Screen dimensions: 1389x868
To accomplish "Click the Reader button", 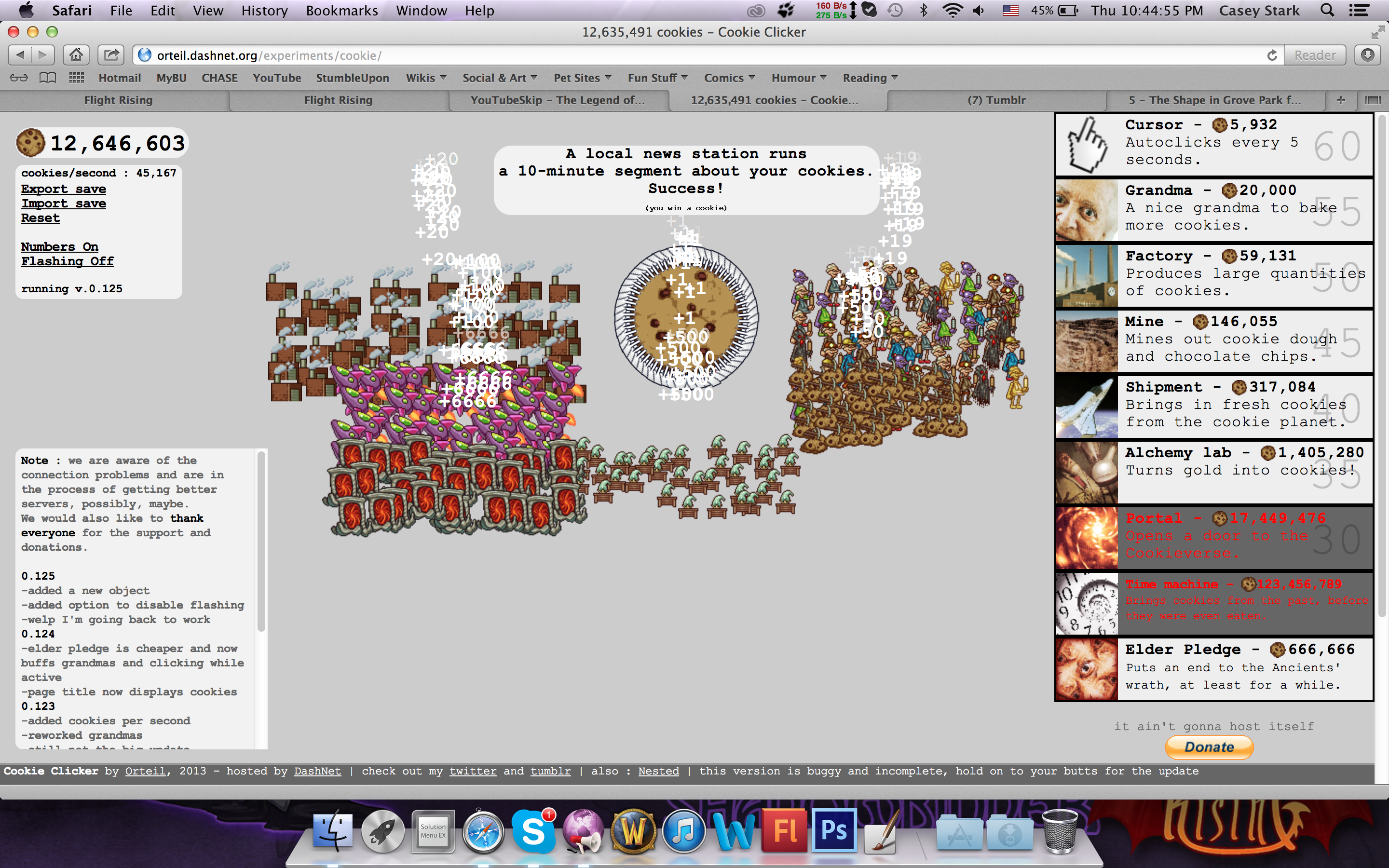I will click(x=1315, y=55).
